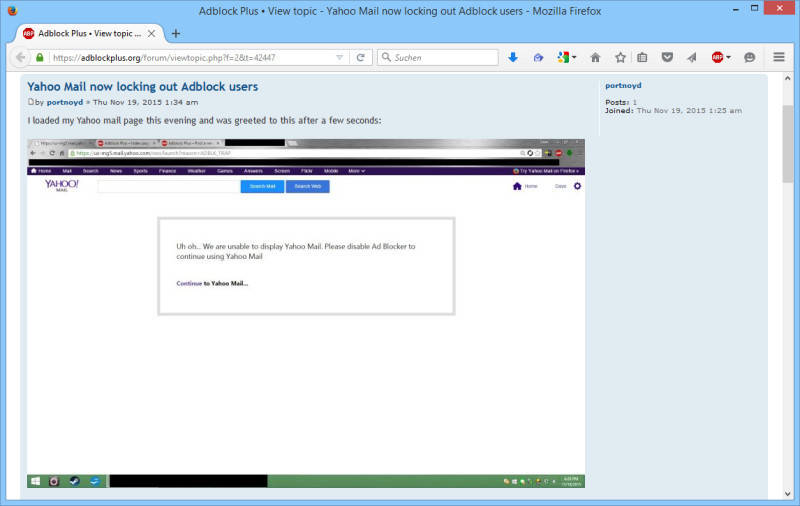This screenshot has height=506, width=800.
Task: Maximize the Firefox window
Action: coord(755,8)
